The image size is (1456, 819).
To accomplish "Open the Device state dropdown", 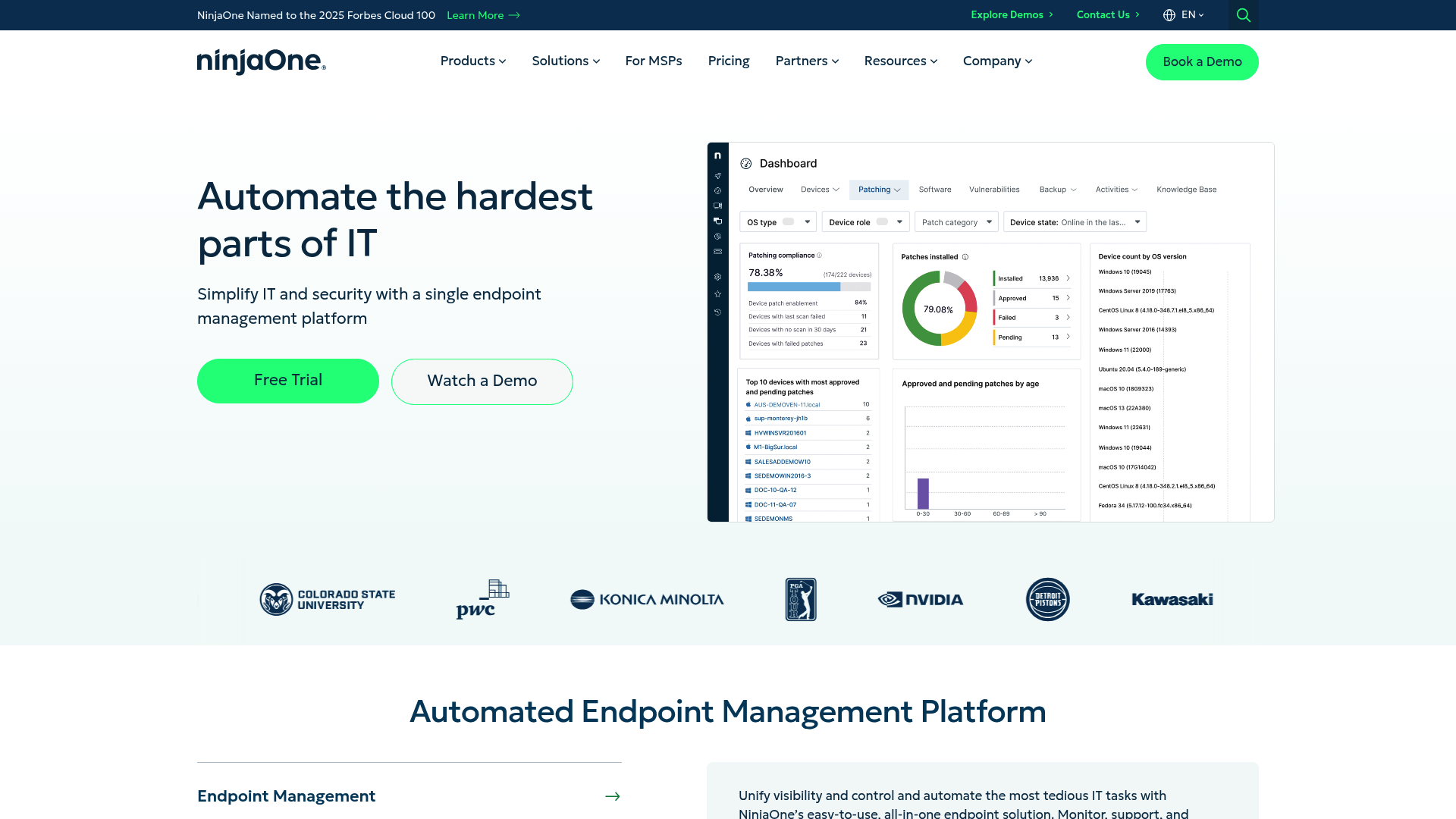I will pyautogui.click(x=1074, y=221).
